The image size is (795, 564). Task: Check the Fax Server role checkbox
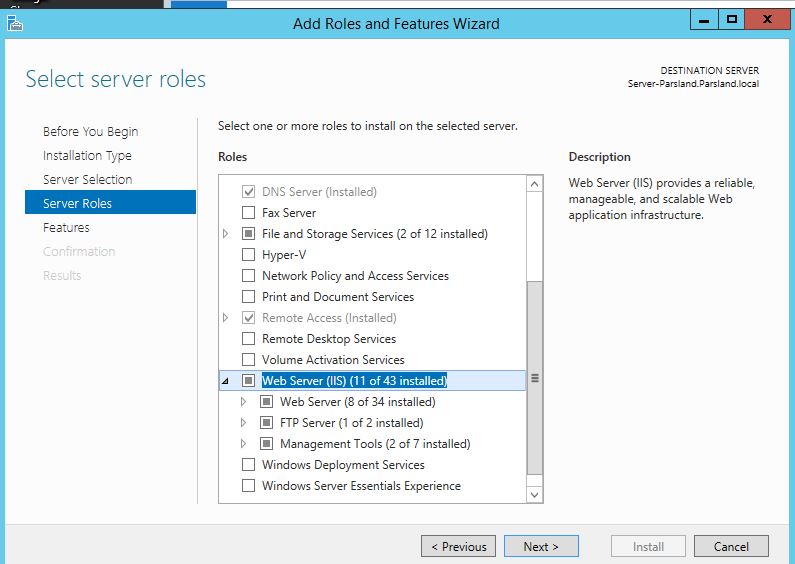[x=249, y=213]
